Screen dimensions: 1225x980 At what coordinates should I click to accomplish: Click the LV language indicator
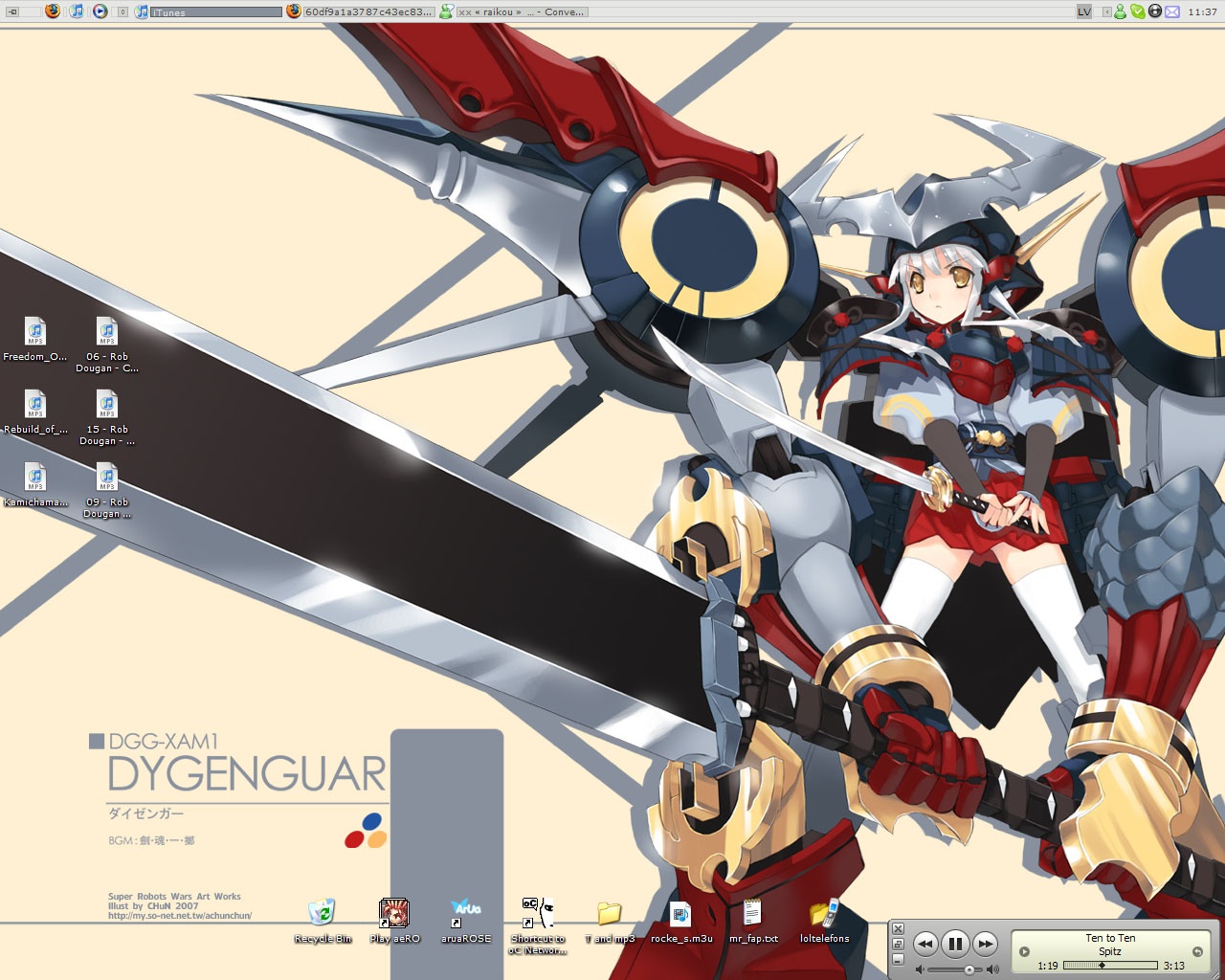coord(1083,11)
